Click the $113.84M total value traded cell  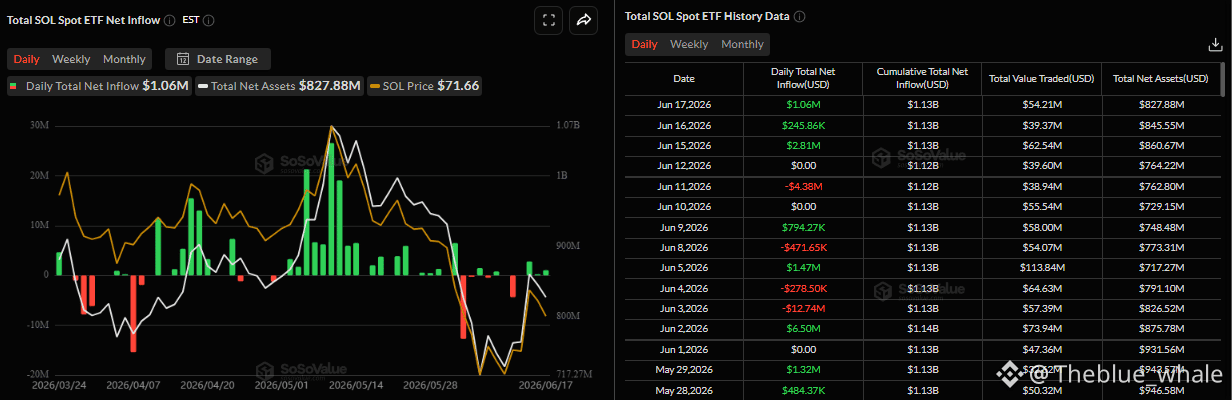point(1041,268)
